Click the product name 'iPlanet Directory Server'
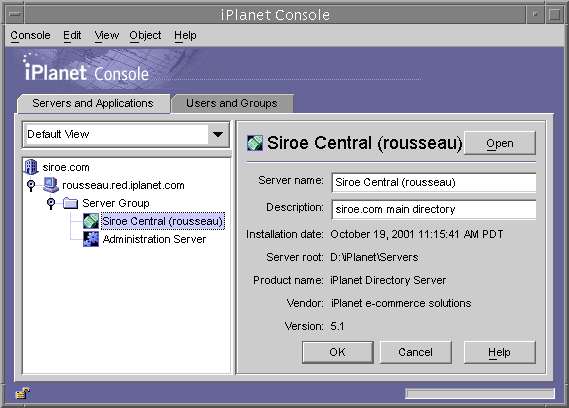 point(388,280)
